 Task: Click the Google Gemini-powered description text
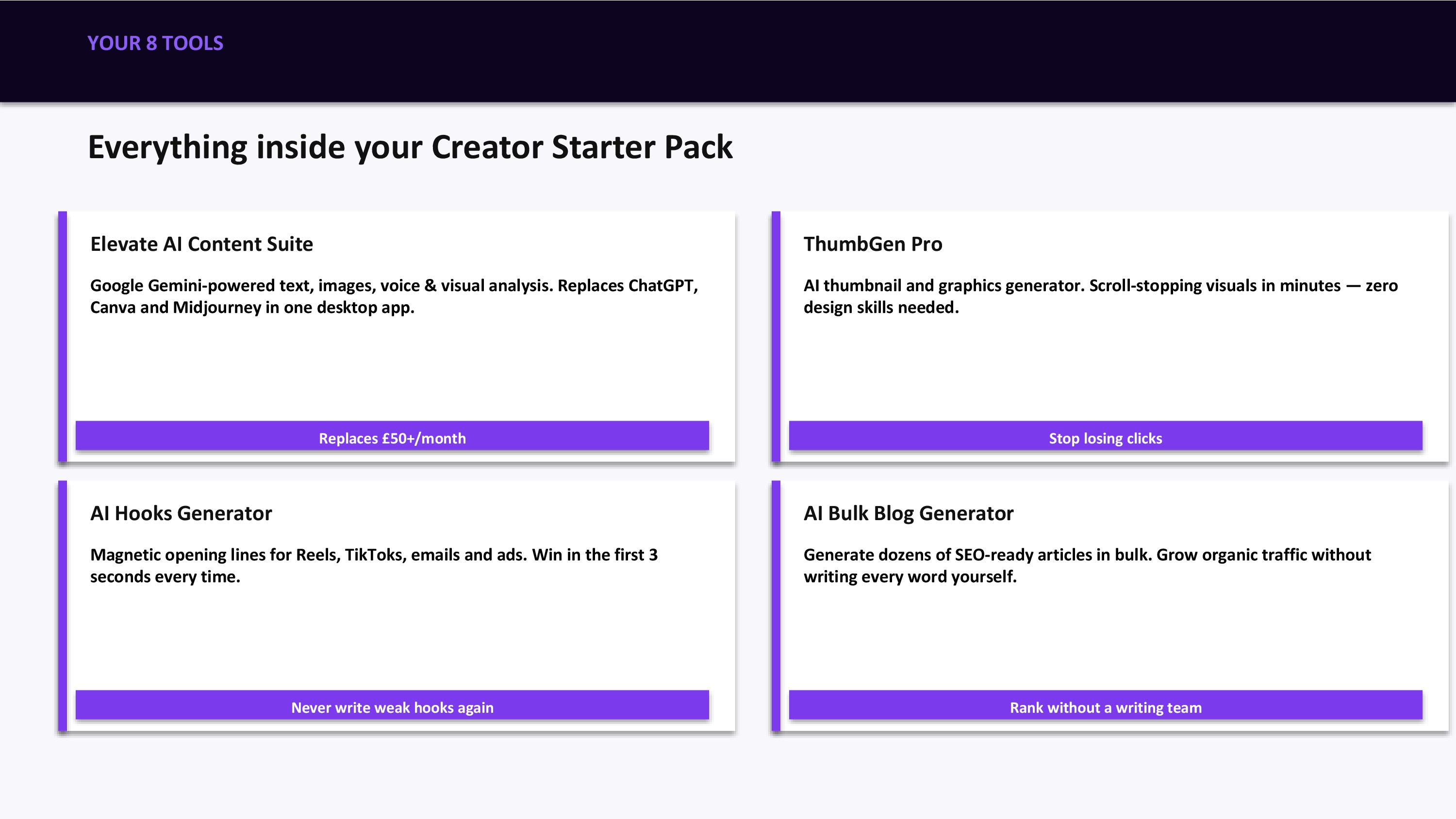coord(395,296)
